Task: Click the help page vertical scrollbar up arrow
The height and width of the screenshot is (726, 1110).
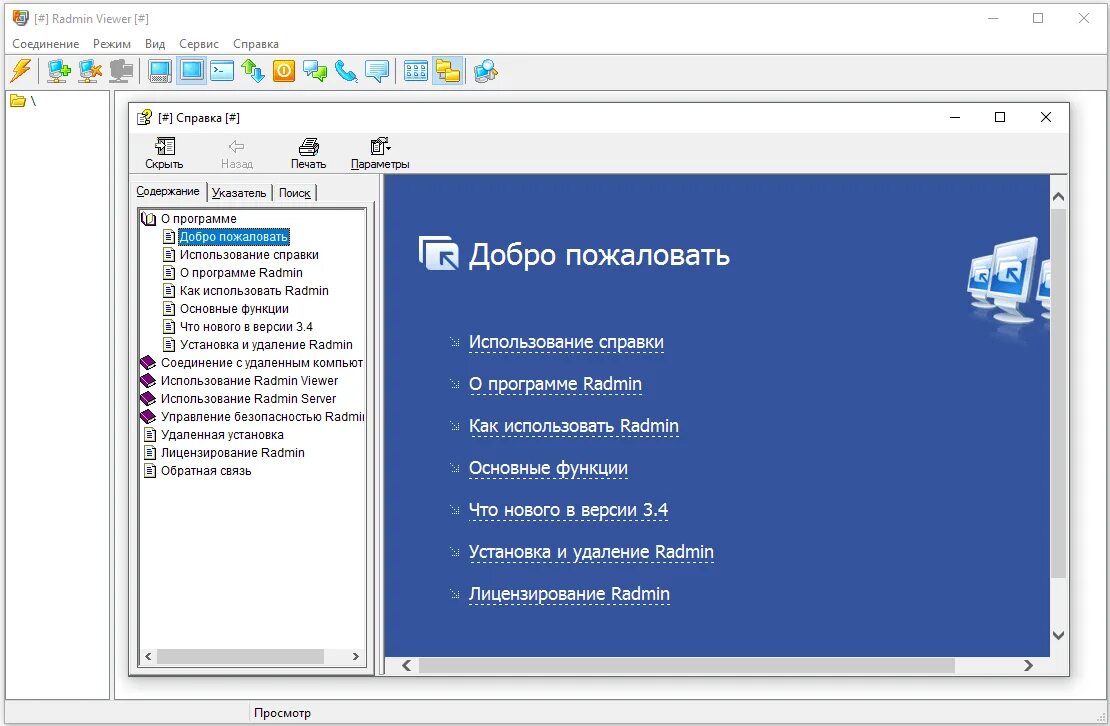Action: click(x=1058, y=197)
